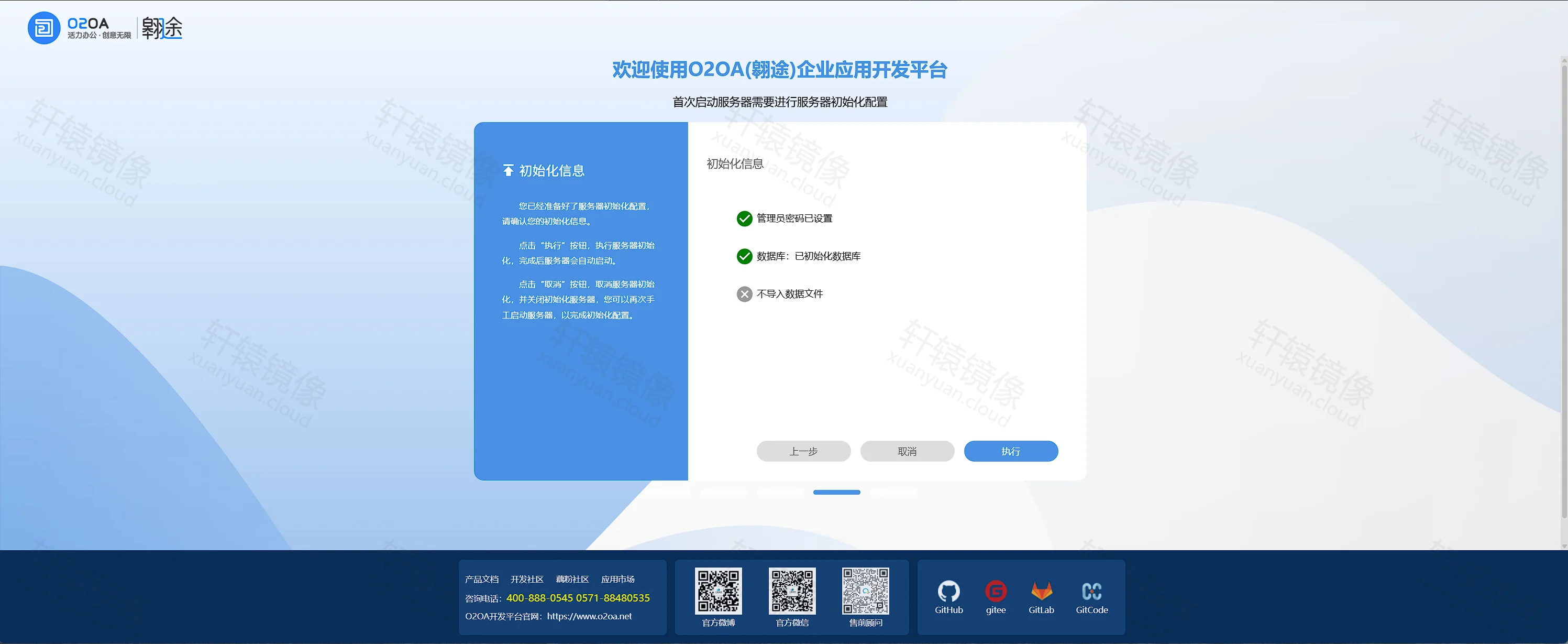Click the active blue step indicator bar
The image size is (1568, 644).
point(836,492)
